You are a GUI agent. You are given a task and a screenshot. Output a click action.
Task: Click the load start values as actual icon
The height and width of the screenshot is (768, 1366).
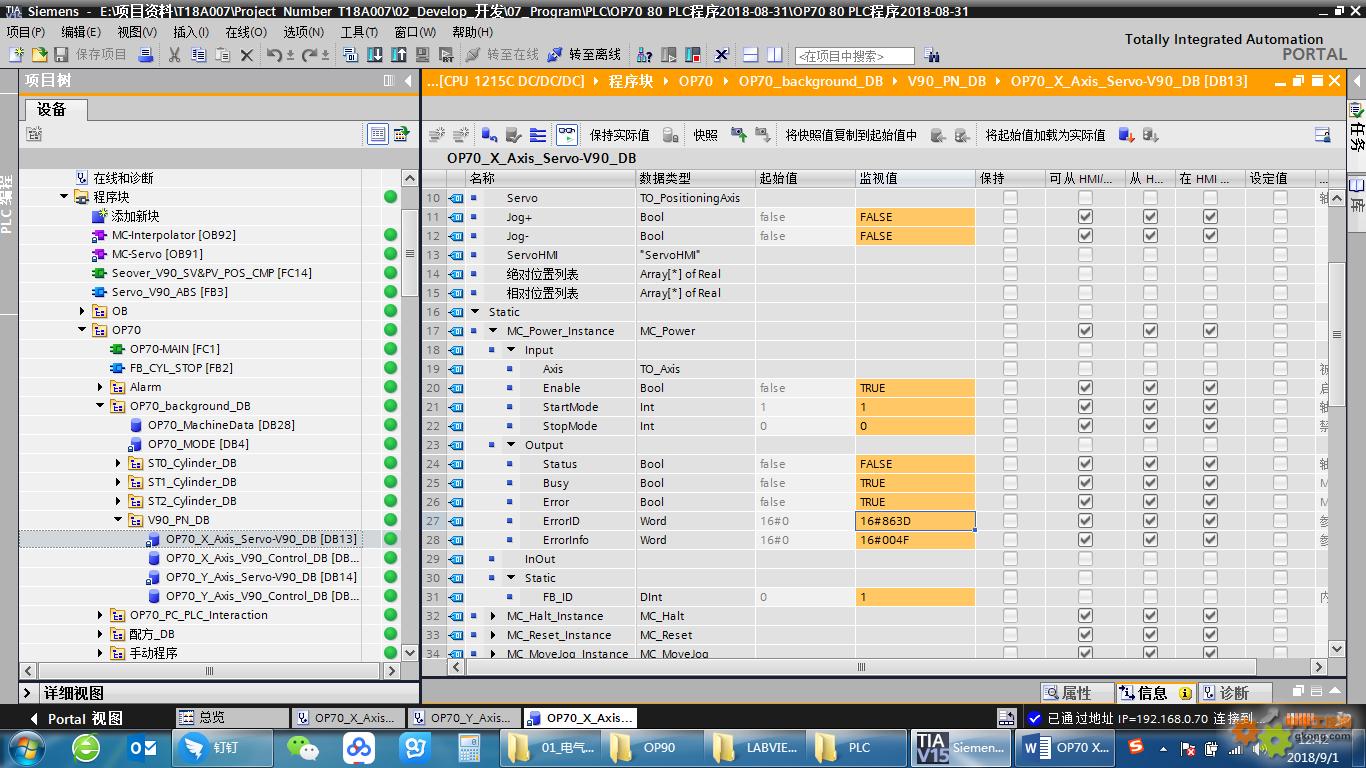click(1127, 135)
